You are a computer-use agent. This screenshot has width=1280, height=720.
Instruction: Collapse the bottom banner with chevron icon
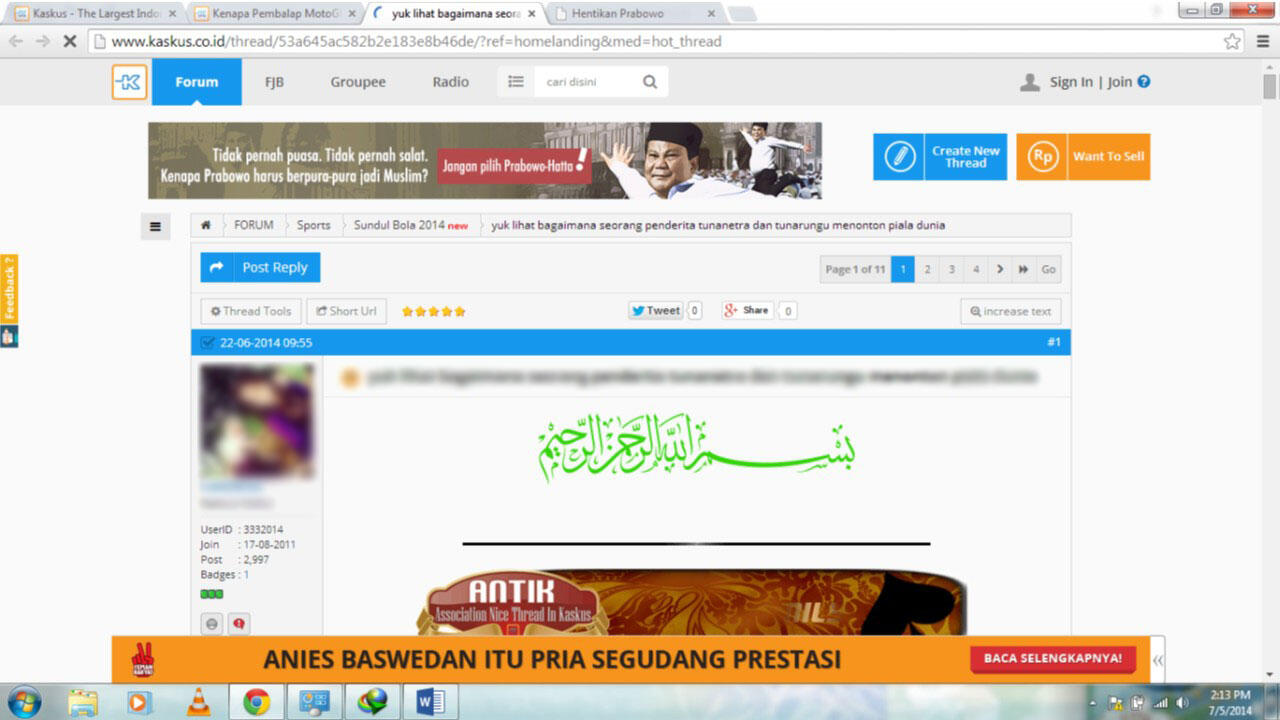tap(1158, 660)
